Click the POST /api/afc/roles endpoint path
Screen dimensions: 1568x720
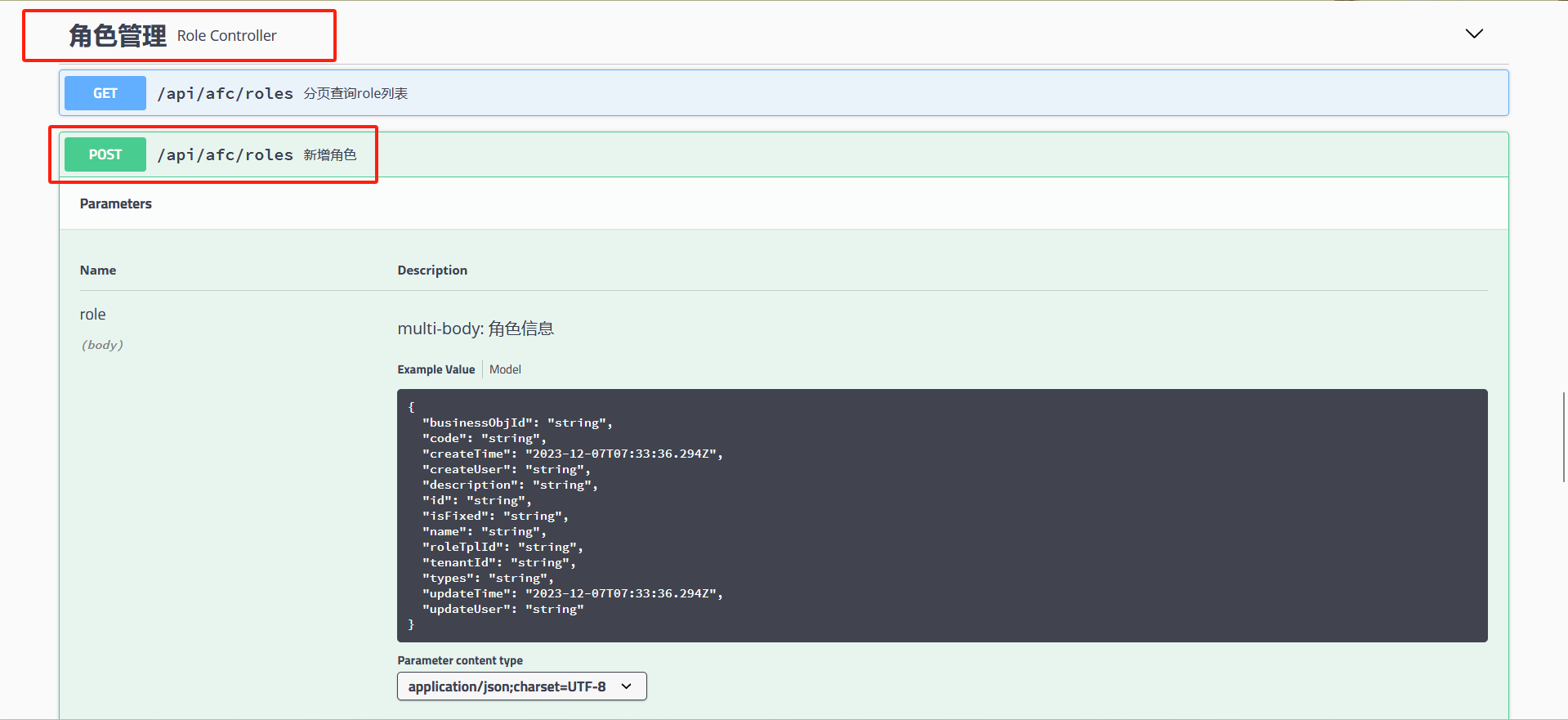point(225,155)
